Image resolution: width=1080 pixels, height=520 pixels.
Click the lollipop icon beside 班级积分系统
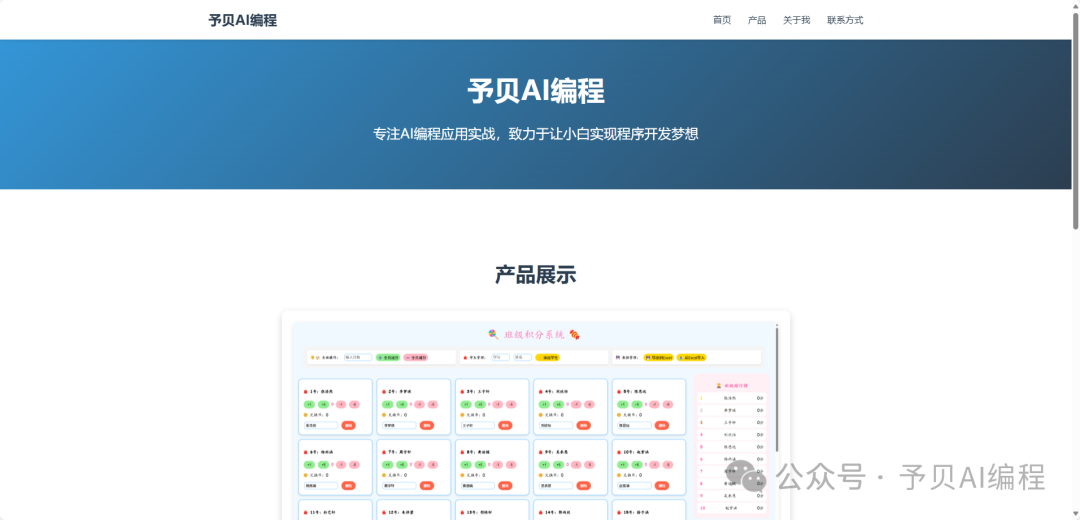[494, 335]
